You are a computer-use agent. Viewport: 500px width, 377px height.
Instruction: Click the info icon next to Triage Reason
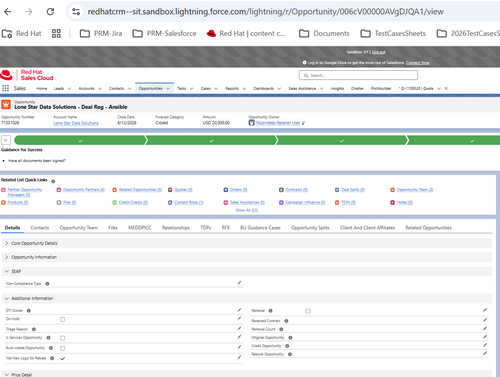pyautogui.click(x=34, y=329)
